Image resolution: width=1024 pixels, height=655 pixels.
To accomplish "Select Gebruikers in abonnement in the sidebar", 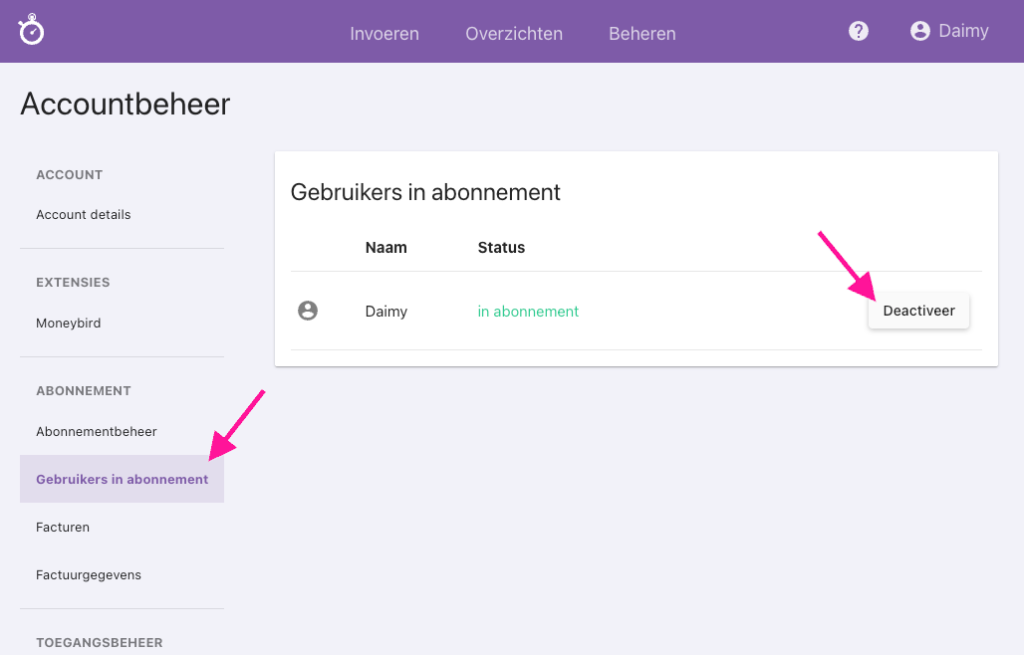I will tap(122, 479).
